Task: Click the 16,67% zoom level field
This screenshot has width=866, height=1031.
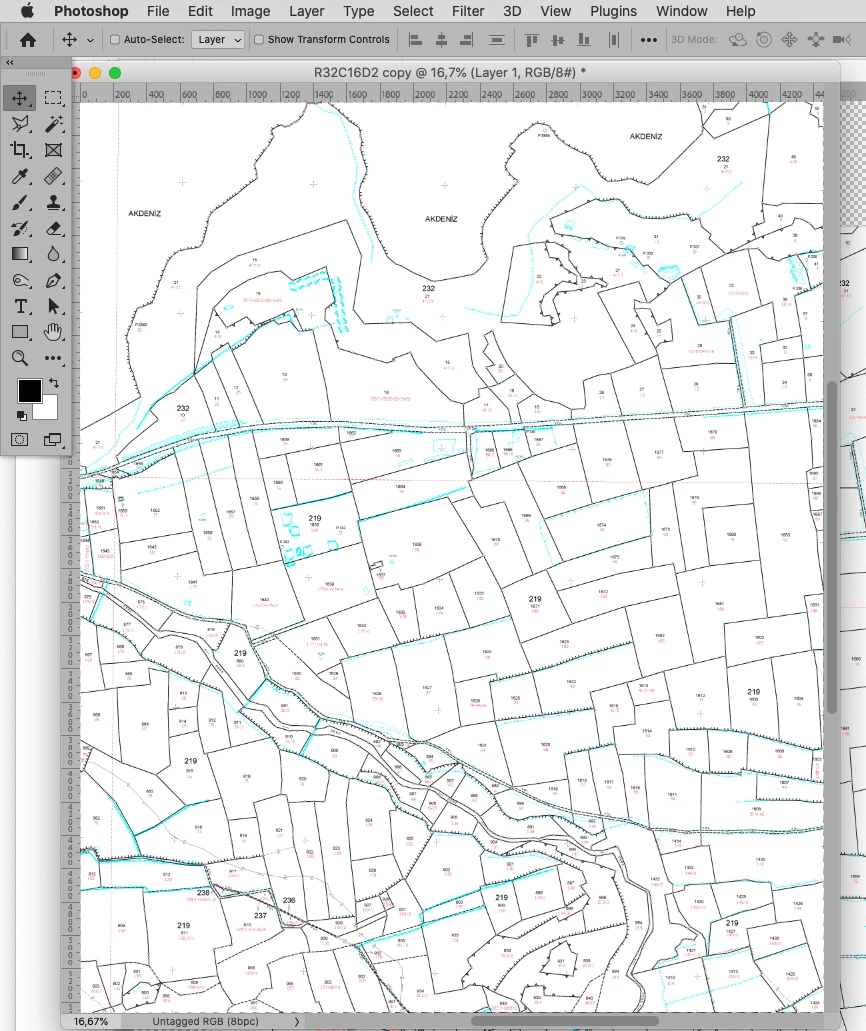Action: pos(91,1021)
